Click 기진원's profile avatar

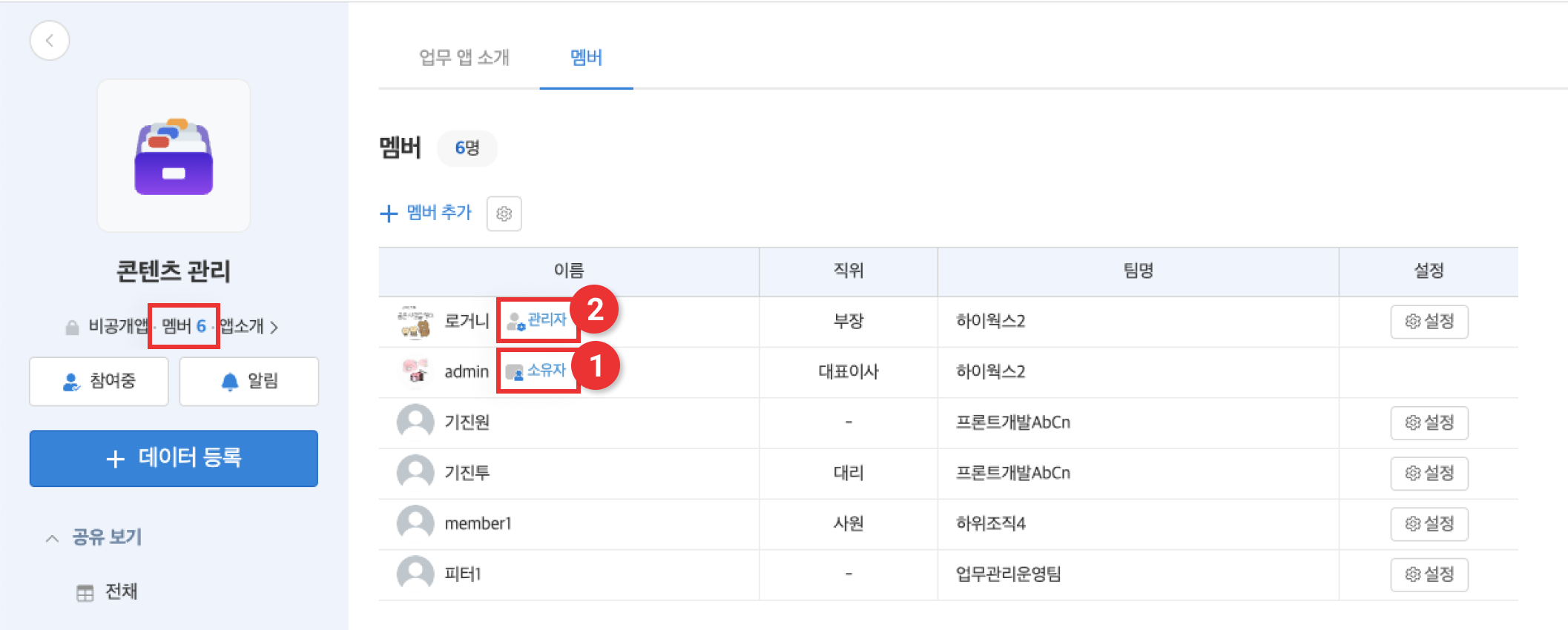point(415,422)
